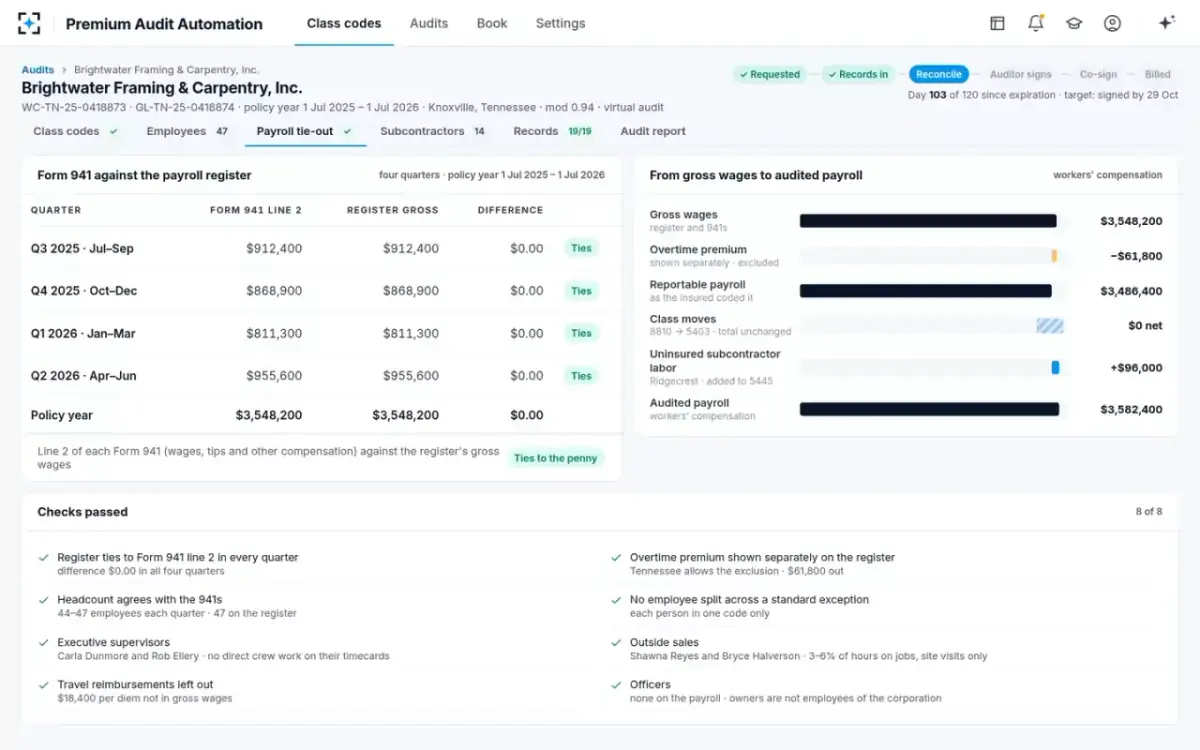Click the Billed workflow step
This screenshot has height=750, width=1200.
[x=1158, y=74]
